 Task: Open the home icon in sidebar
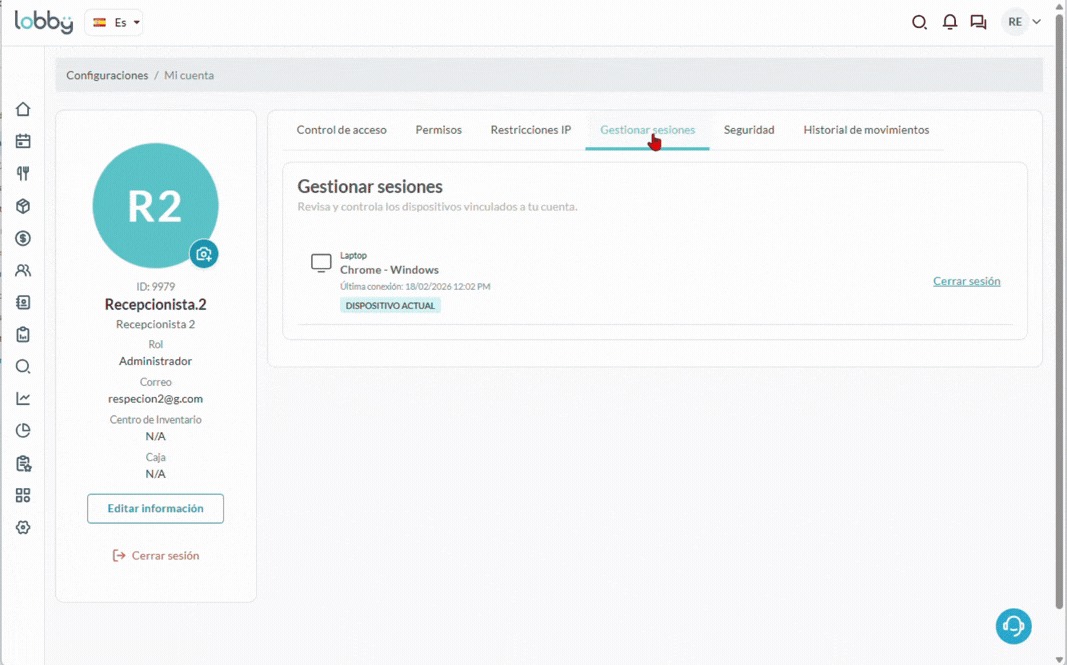pyautogui.click(x=23, y=109)
